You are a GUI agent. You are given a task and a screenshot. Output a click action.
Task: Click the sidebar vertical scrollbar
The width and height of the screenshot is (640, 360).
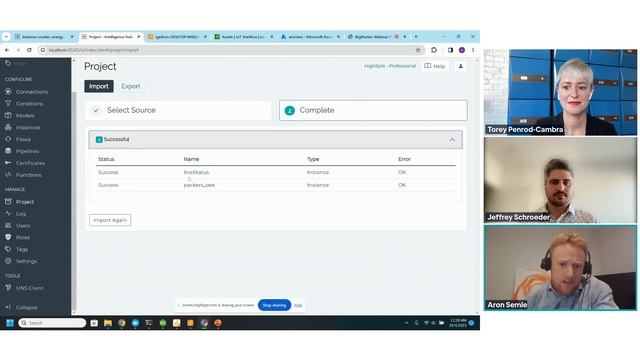pyautogui.click(x=74, y=200)
